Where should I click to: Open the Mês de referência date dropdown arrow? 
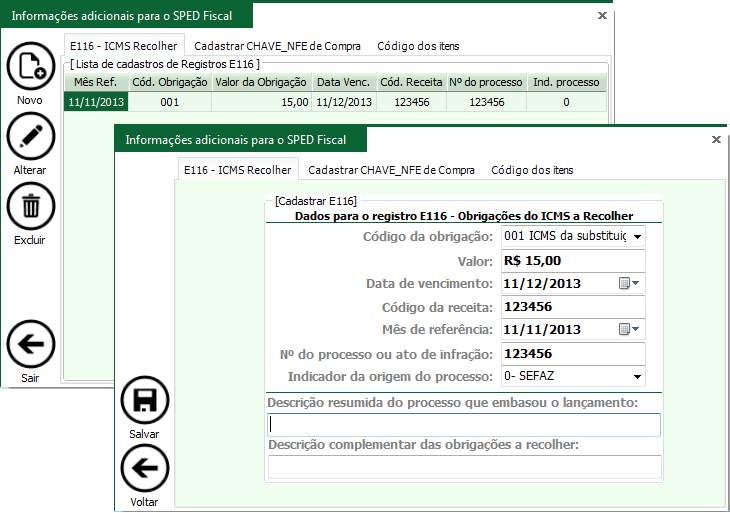click(636, 330)
